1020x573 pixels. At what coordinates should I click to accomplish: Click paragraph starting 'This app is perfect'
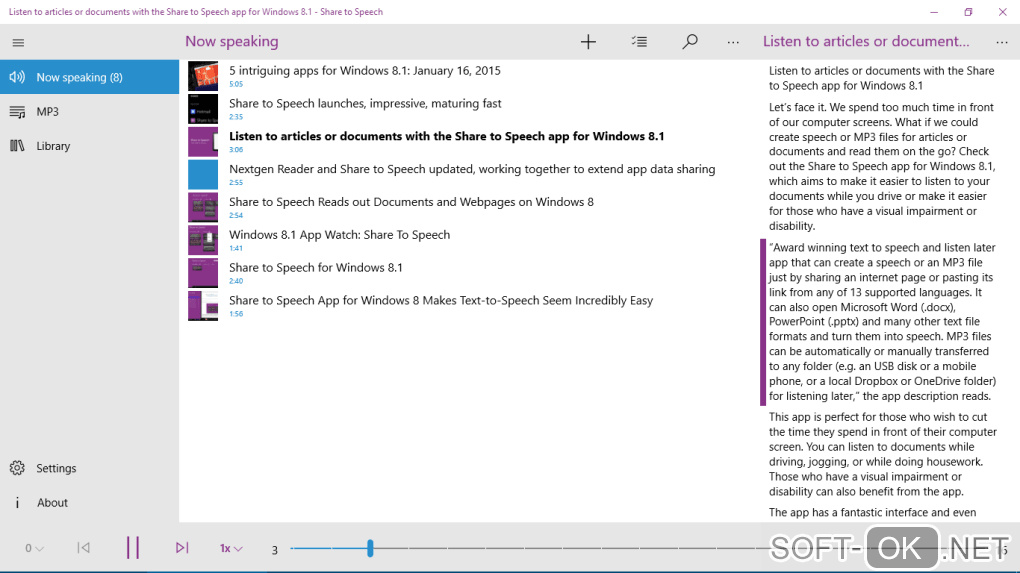pyautogui.click(x=882, y=454)
